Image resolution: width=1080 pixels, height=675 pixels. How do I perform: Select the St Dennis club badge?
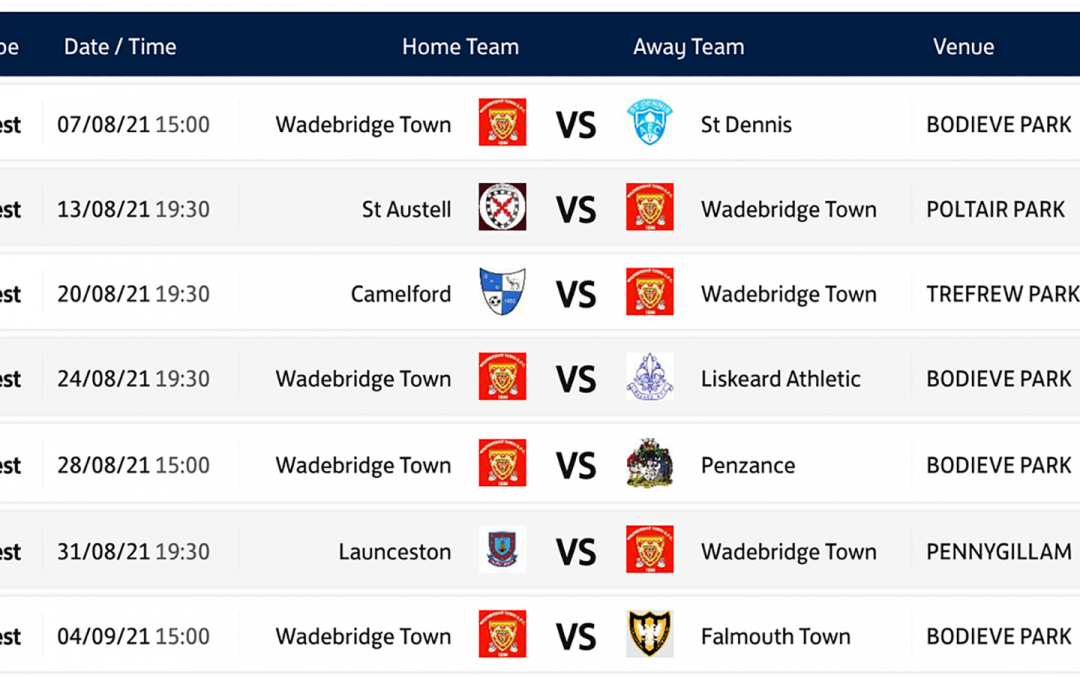[650, 124]
